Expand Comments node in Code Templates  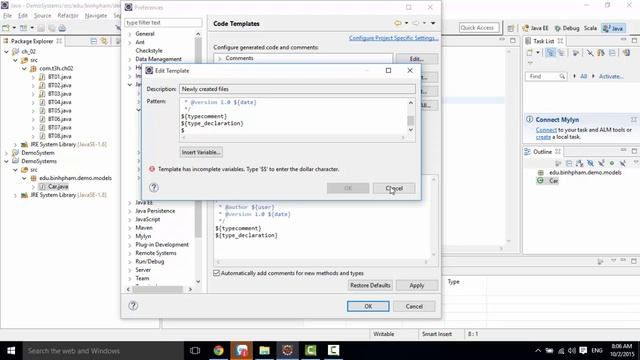pos(220,58)
